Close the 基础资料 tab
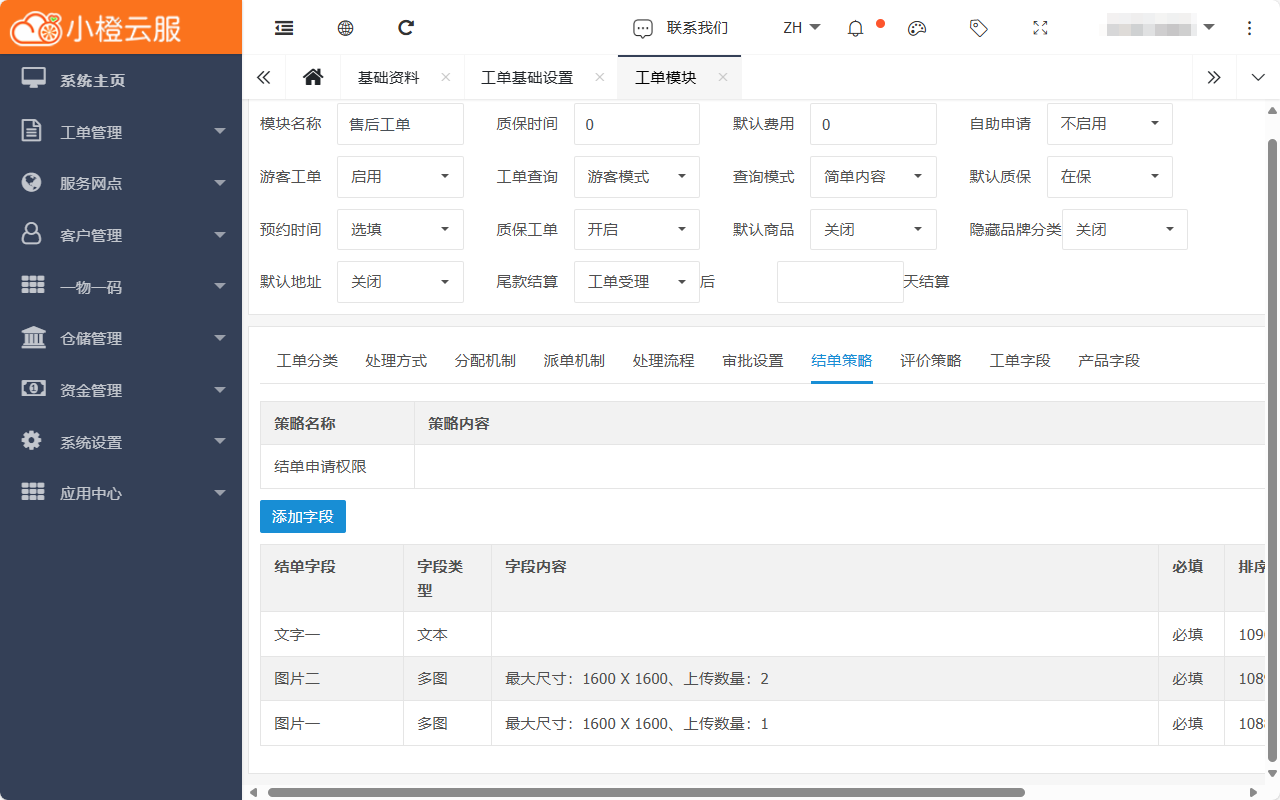The width and height of the screenshot is (1280, 800). point(445,77)
